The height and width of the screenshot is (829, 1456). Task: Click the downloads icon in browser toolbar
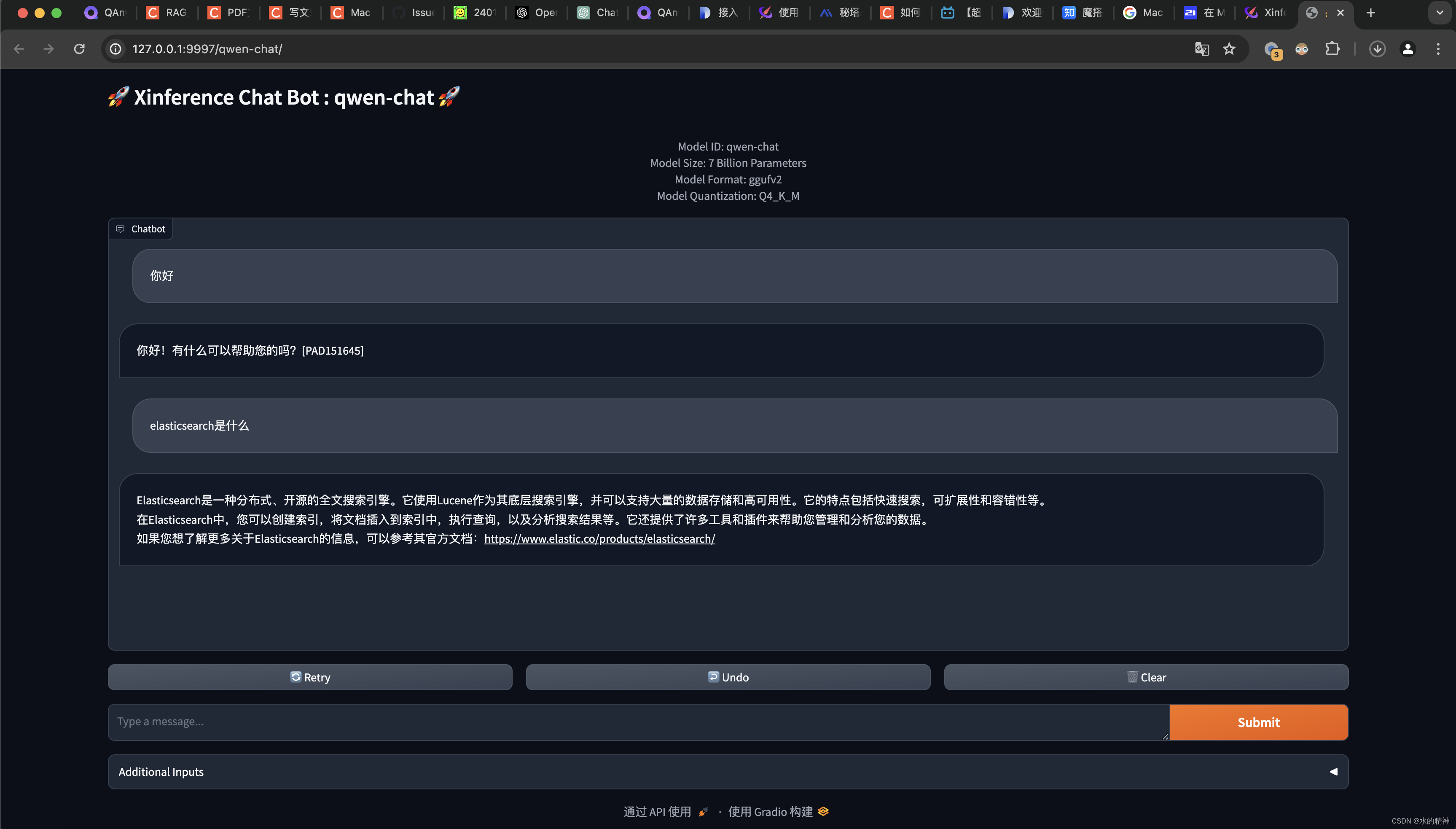pos(1377,49)
